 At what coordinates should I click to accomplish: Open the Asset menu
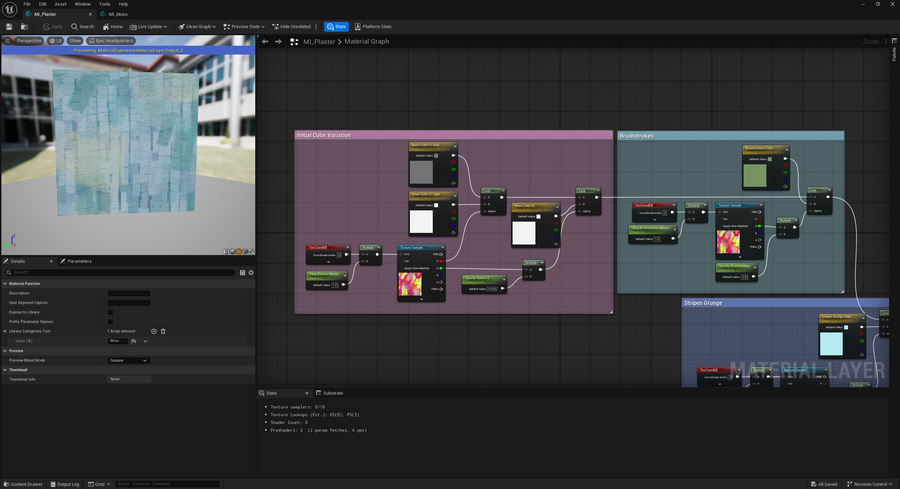pos(60,4)
